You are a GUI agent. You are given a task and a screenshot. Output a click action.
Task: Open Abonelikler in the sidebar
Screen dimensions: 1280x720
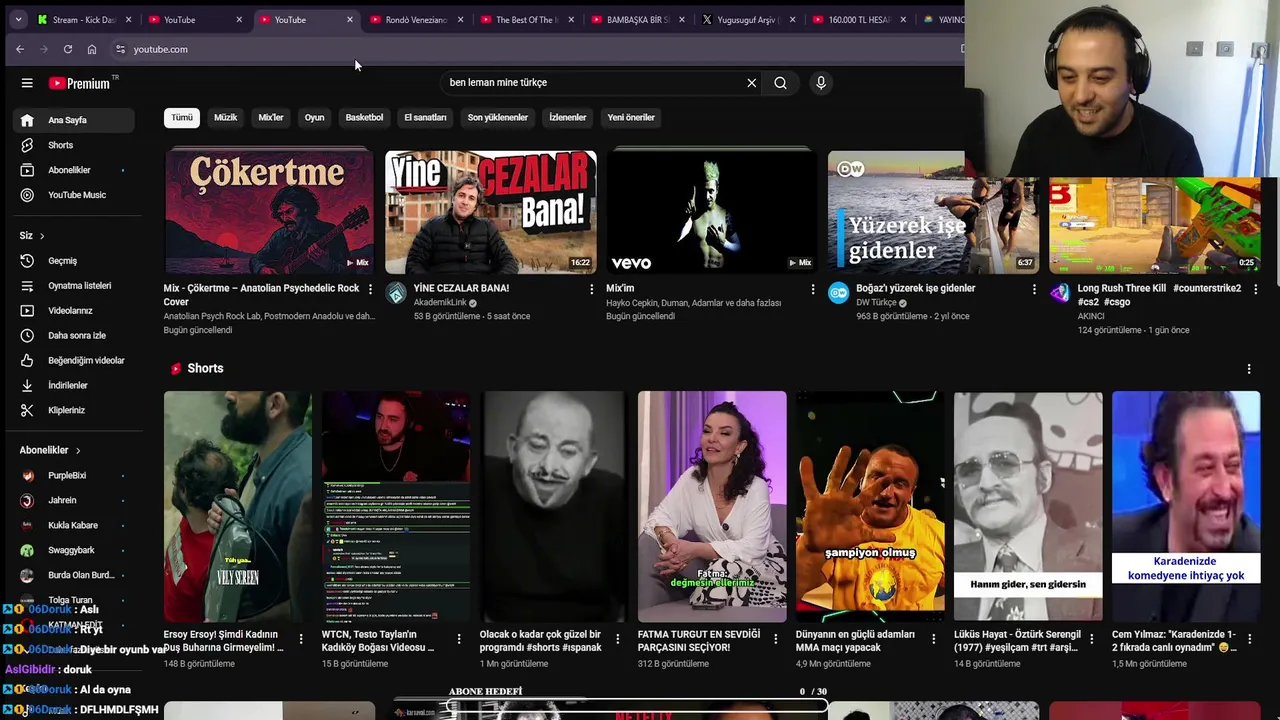click(74, 170)
